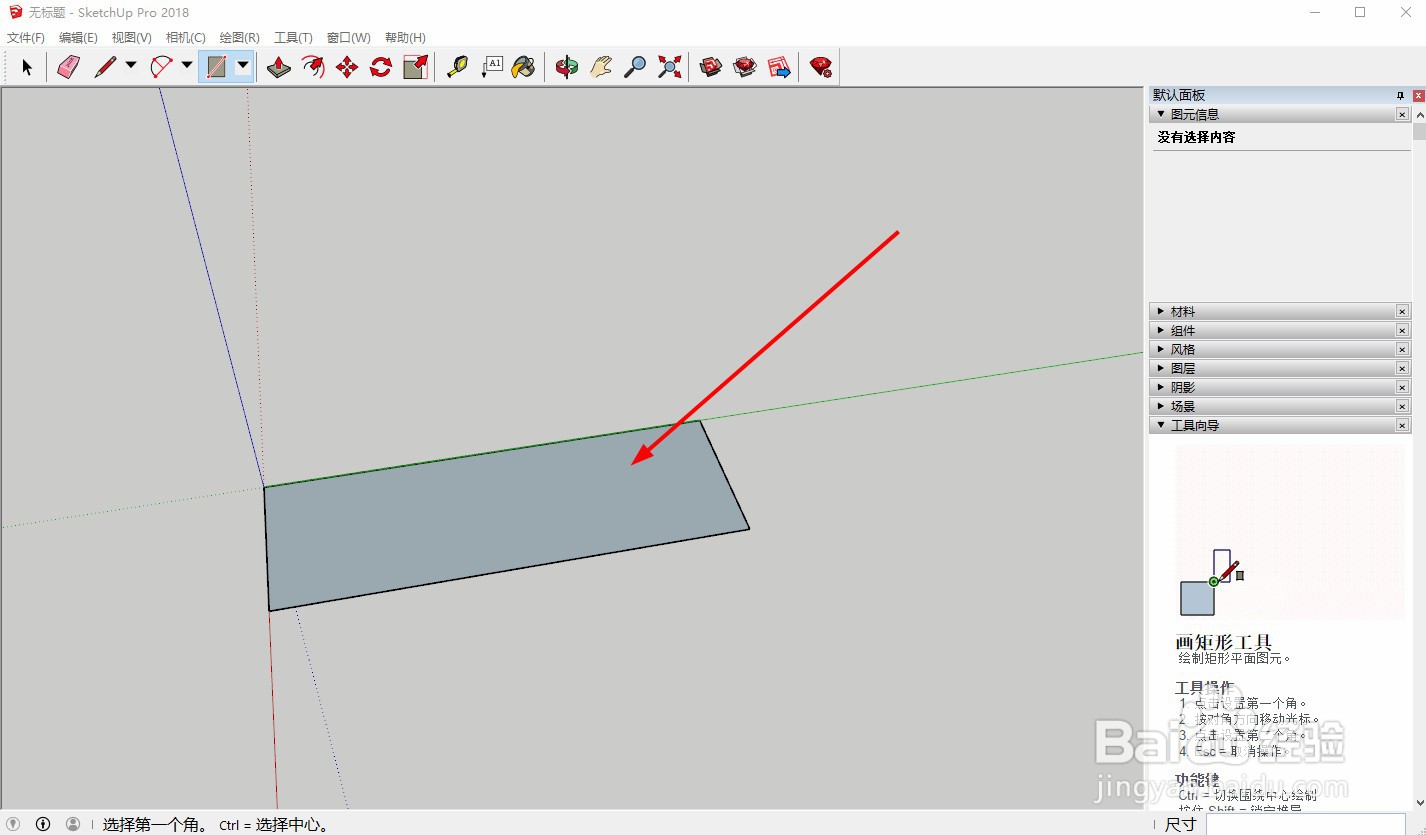The width and height of the screenshot is (1426, 835).
Task: Select the Paint Bucket tool
Action: point(524,67)
